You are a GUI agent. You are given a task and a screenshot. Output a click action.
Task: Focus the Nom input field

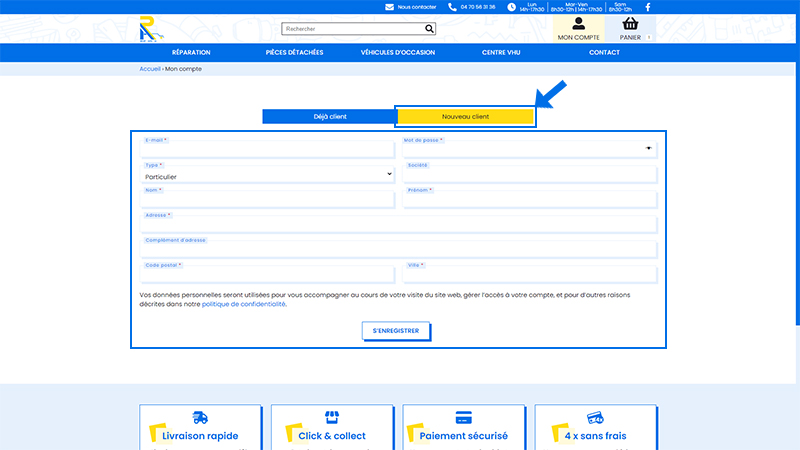267,200
